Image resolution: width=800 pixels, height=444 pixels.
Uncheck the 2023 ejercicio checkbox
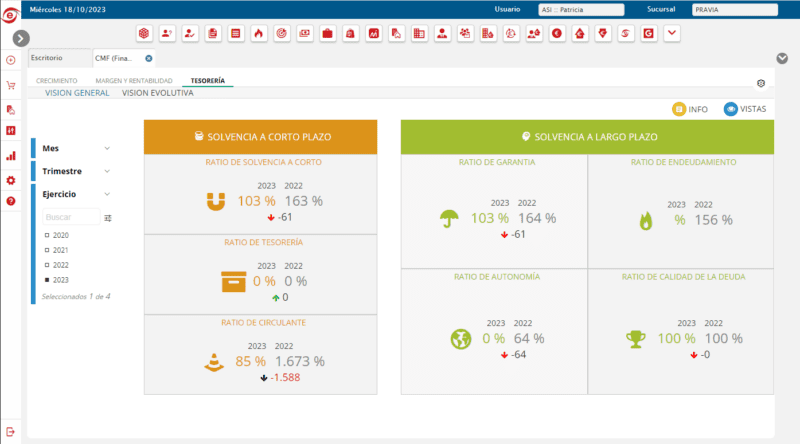click(x=47, y=280)
